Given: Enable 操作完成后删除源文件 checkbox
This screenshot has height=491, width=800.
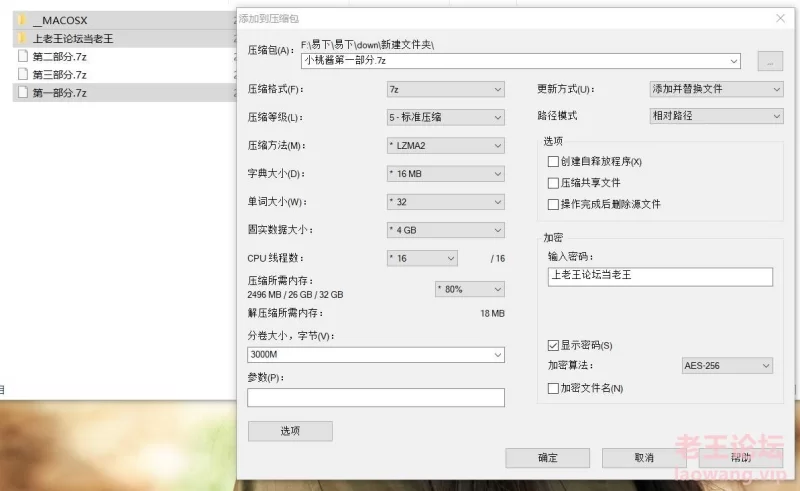Looking at the screenshot, I should tap(553, 204).
